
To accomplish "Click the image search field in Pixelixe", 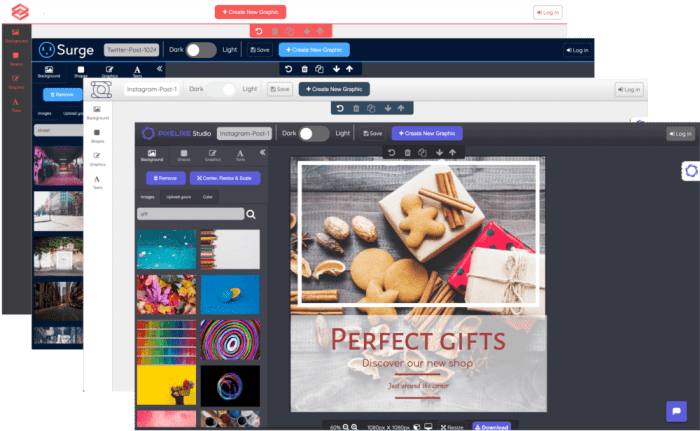I will tap(191, 214).
